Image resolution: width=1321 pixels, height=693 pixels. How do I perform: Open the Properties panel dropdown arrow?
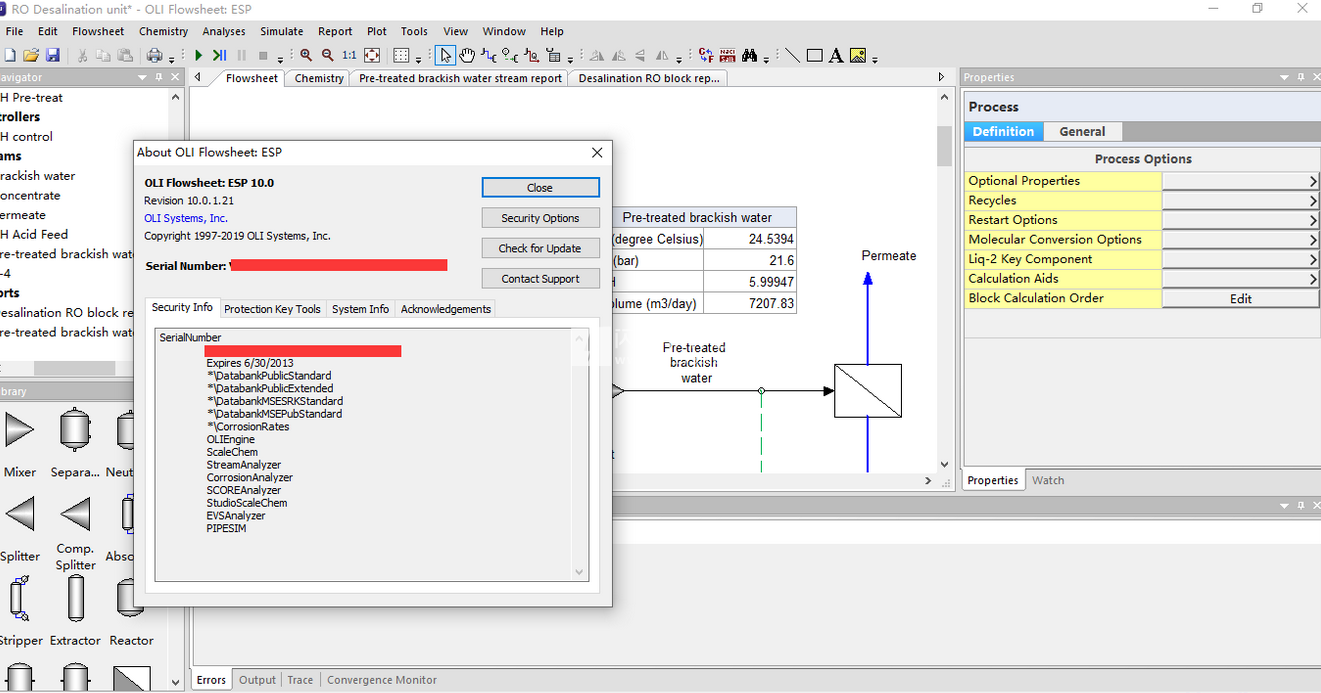(x=1285, y=77)
